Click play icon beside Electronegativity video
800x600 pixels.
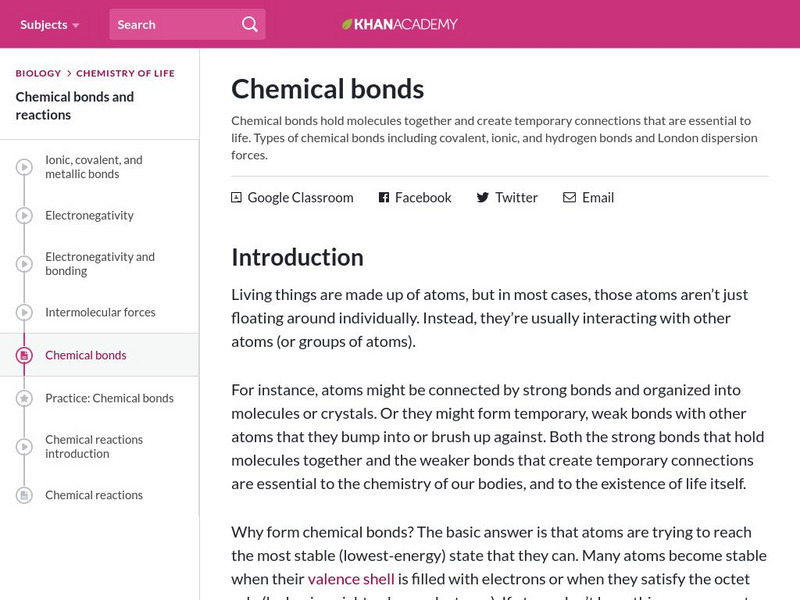pyautogui.click(x=24, y=216)
